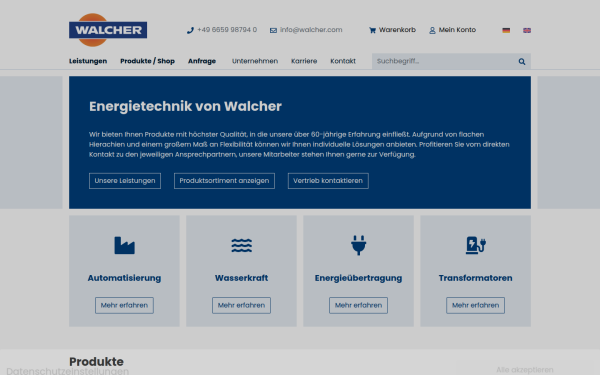Click the info@walcher.com email link
Image resolution: width=600 pixels, height=375 pixels.
click(311, 30)
